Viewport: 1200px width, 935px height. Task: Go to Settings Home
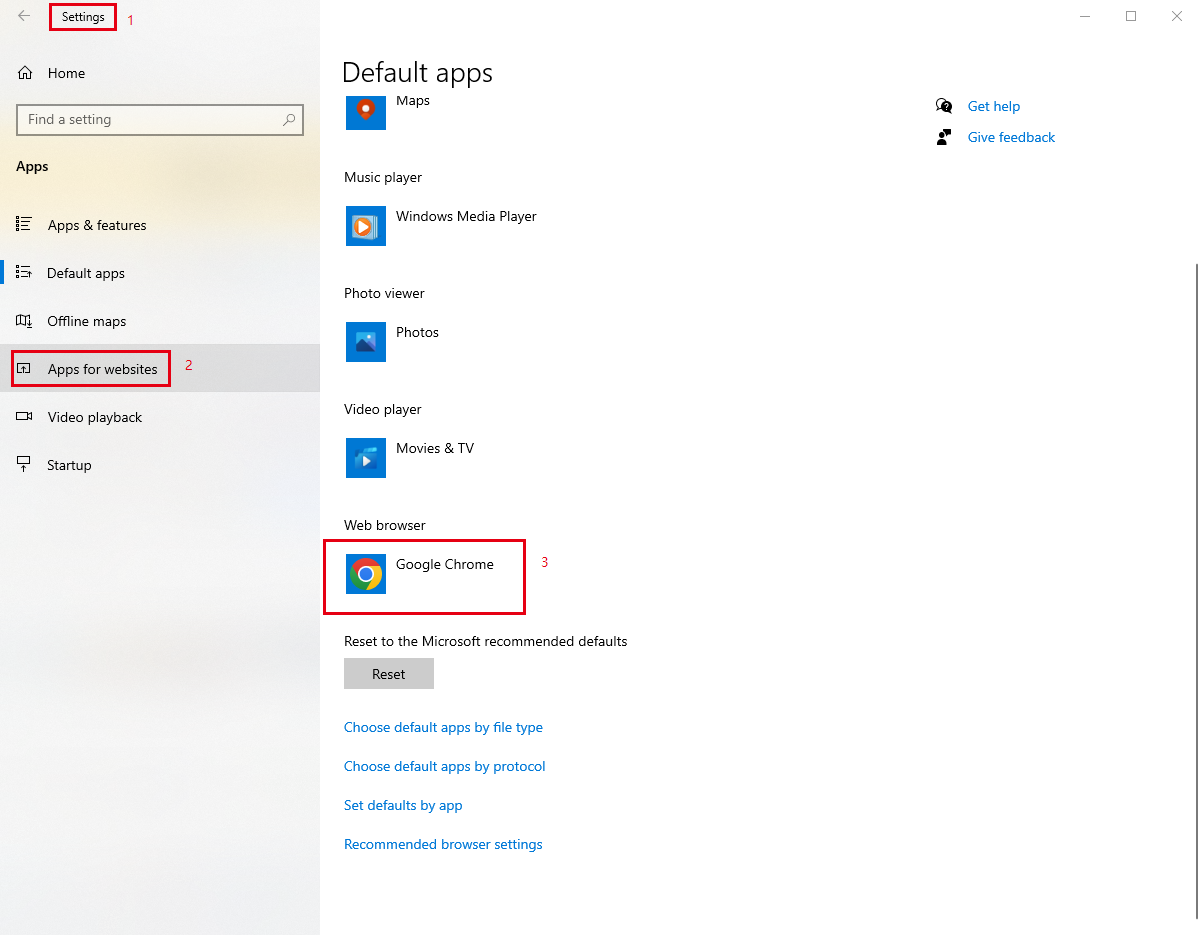[66, 73]
